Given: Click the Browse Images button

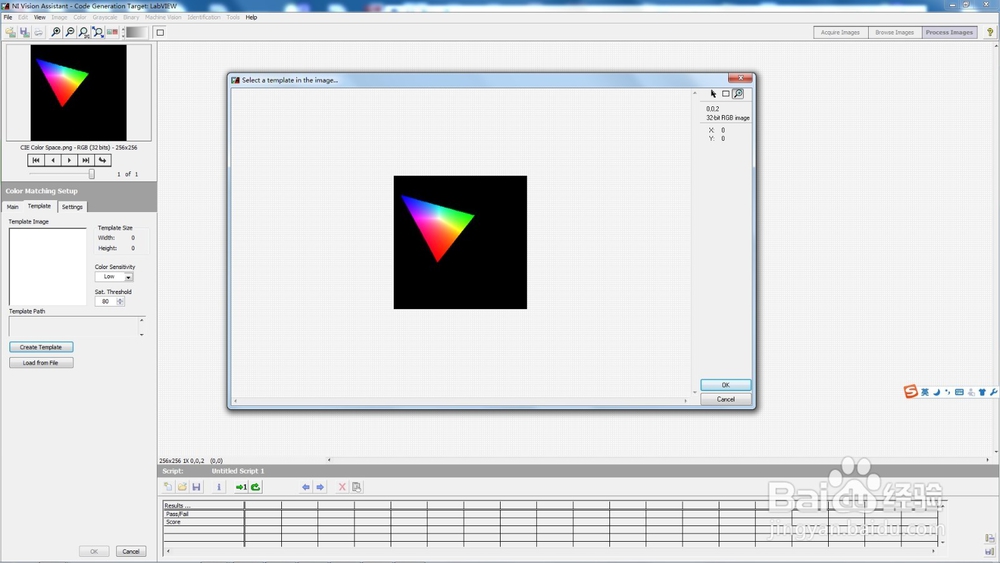Looking at the screenshot, I should (x=894, y=33).
